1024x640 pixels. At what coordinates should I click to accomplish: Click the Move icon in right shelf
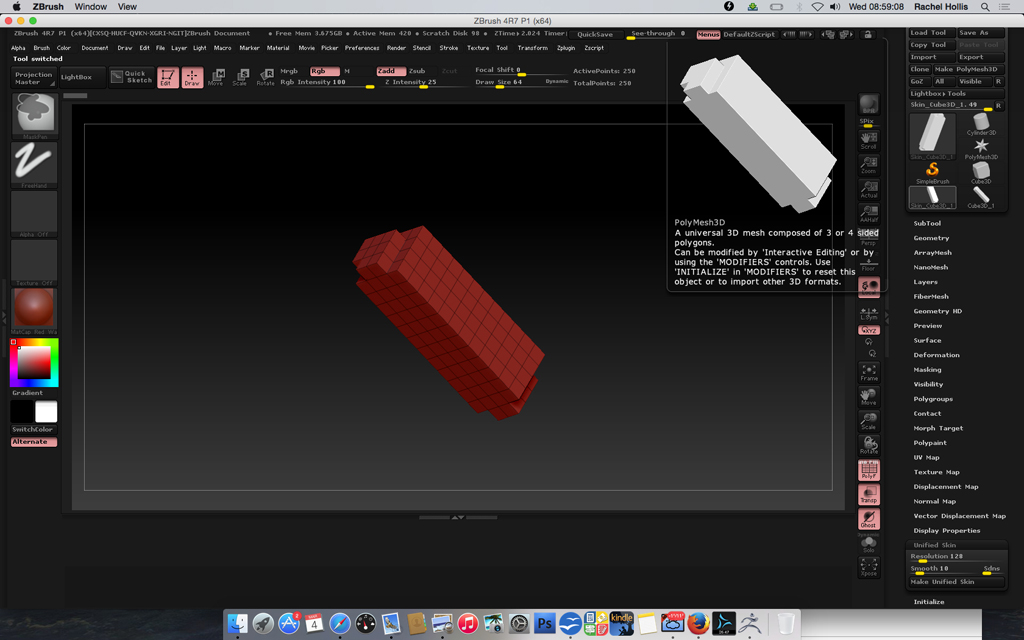[869, 396]
